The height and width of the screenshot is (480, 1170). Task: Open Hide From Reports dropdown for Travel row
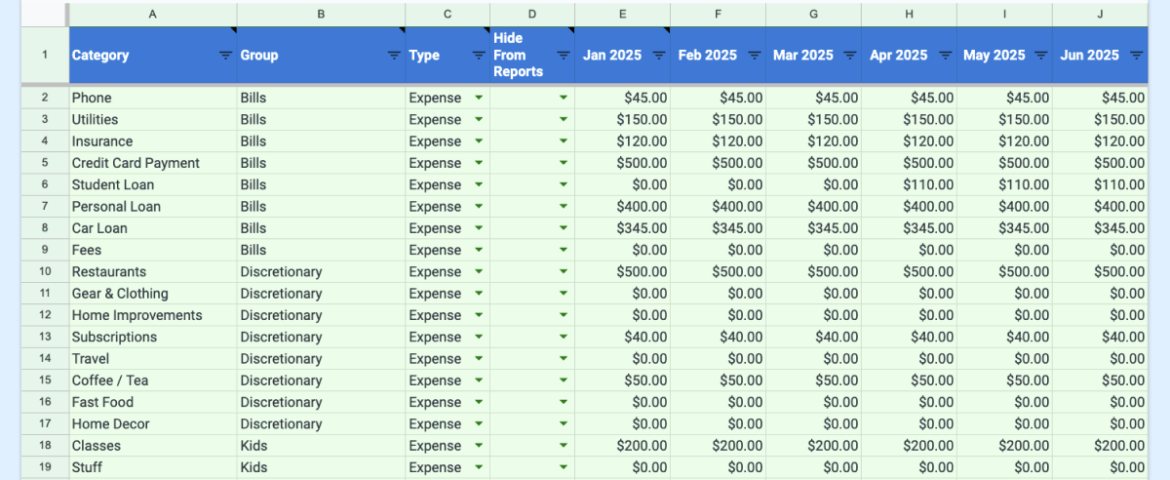click(x=563, y=358)
